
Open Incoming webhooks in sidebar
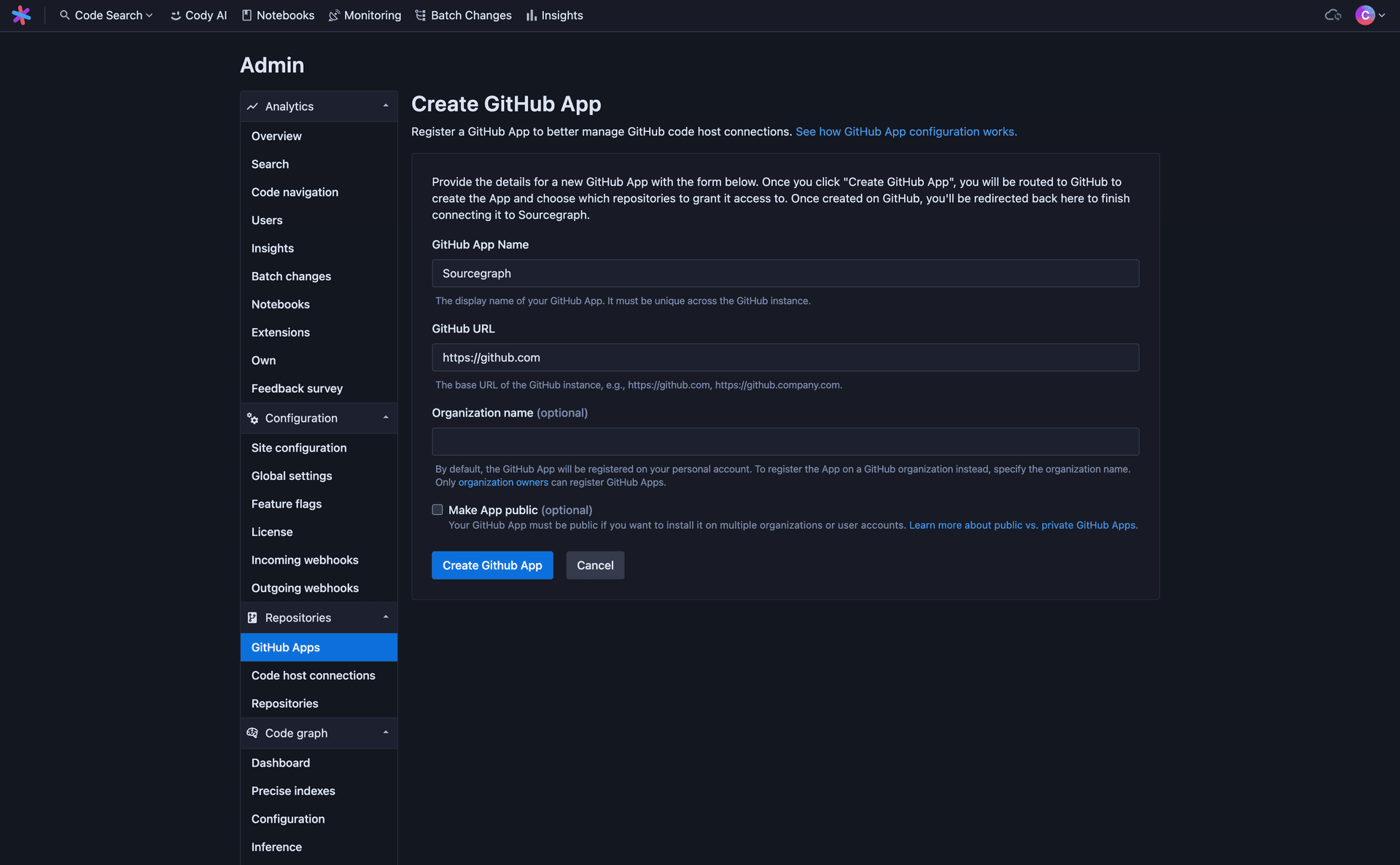click(x=319, y=560)
